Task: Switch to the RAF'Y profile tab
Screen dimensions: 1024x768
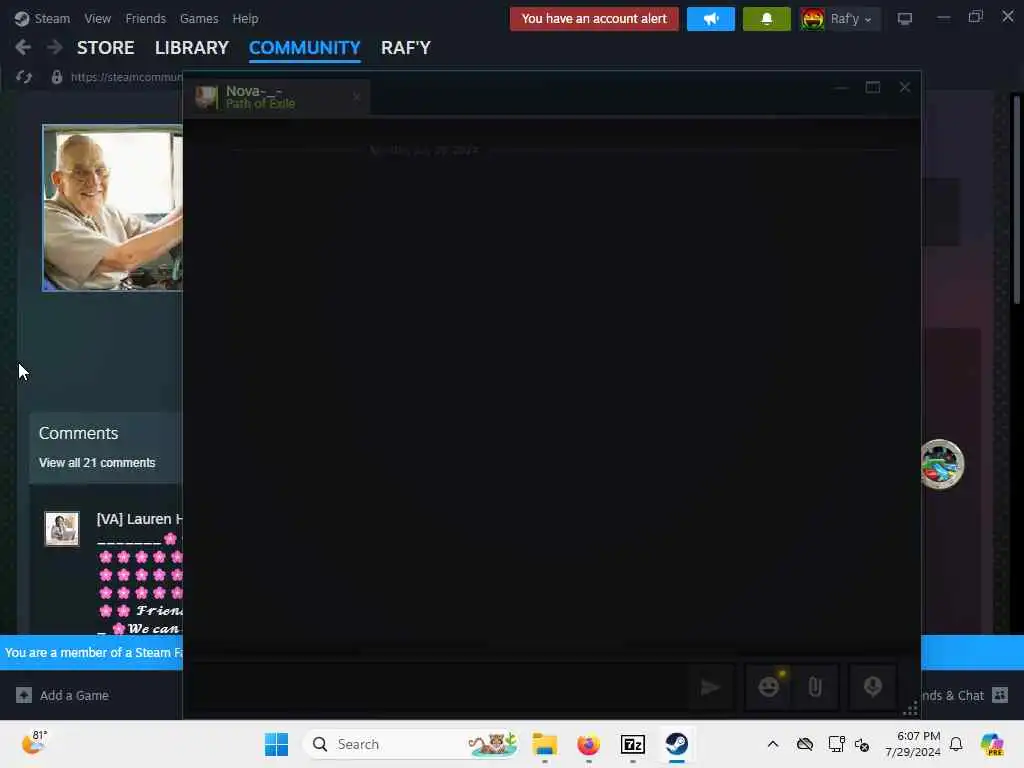Action: pos(406,48)
